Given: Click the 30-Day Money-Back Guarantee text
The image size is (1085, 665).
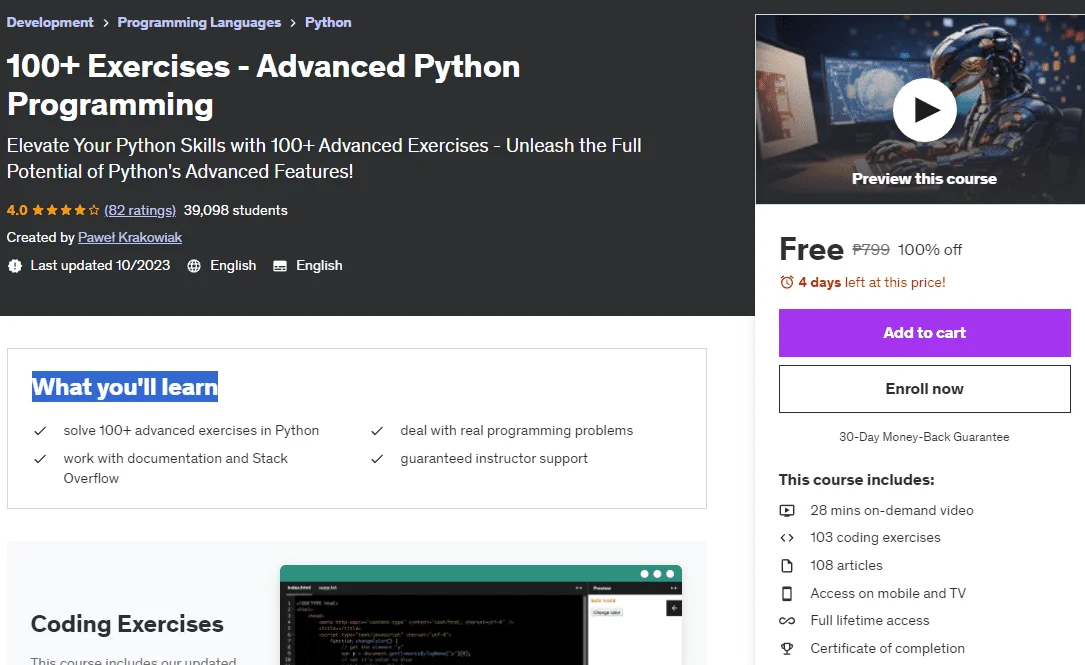Looking at the screenshot, I should click(x=924, y=437).
